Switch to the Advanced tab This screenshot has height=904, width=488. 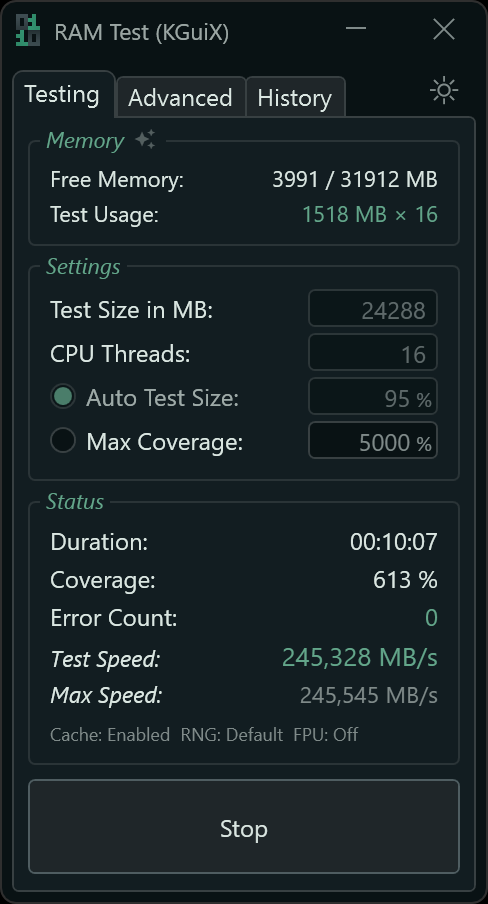coord(181,97)
